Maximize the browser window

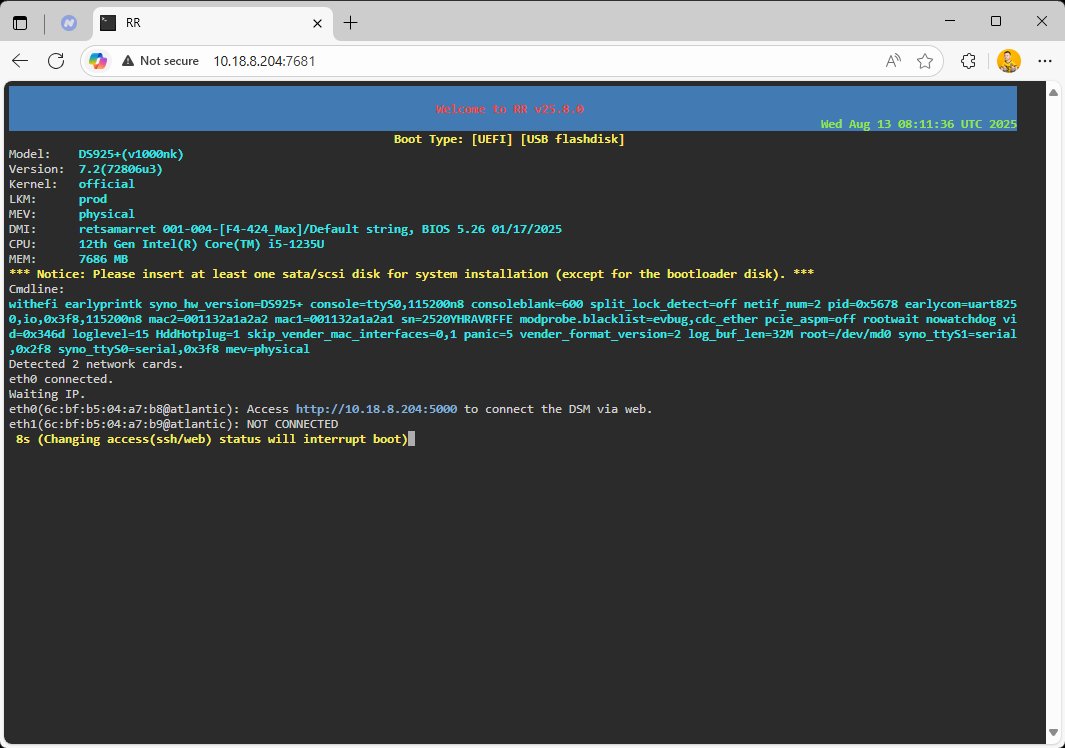point(996,21)
